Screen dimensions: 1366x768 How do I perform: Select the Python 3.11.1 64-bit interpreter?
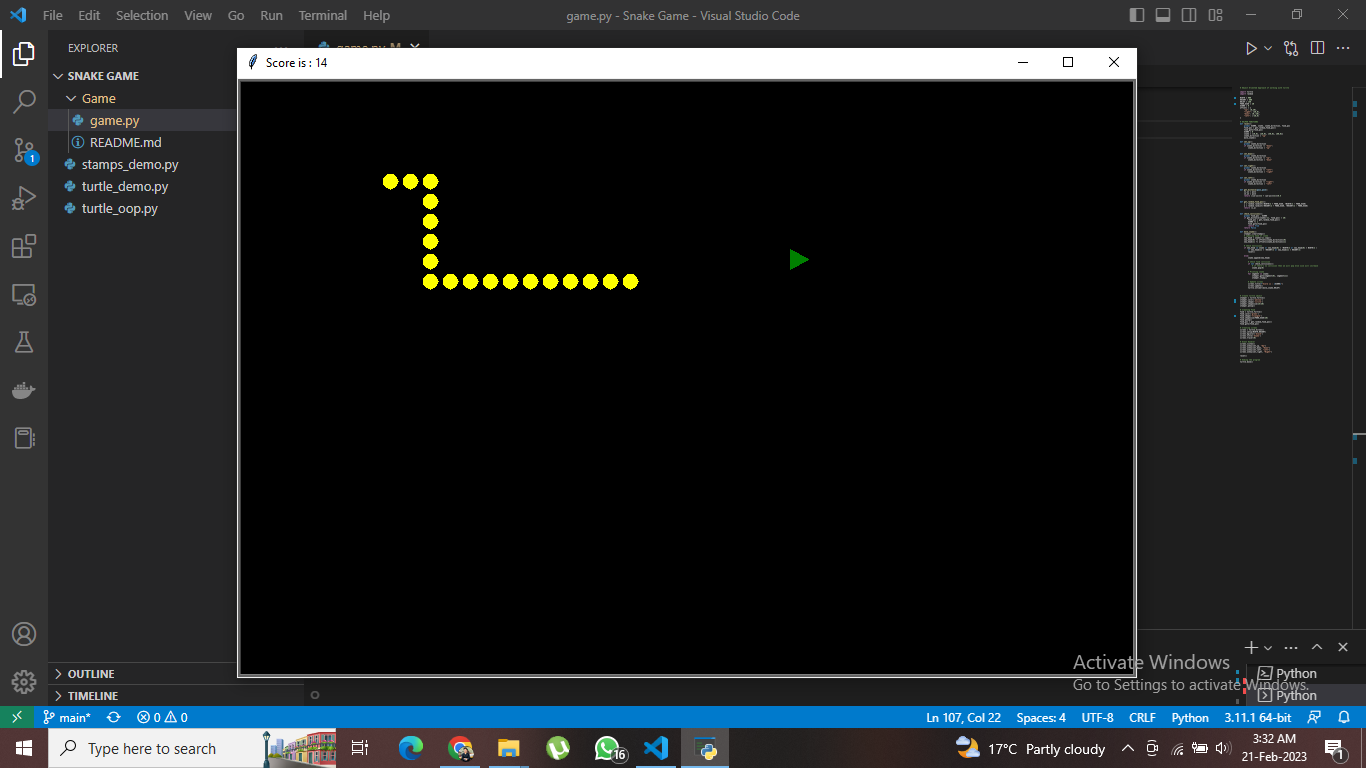(1257, 717)
